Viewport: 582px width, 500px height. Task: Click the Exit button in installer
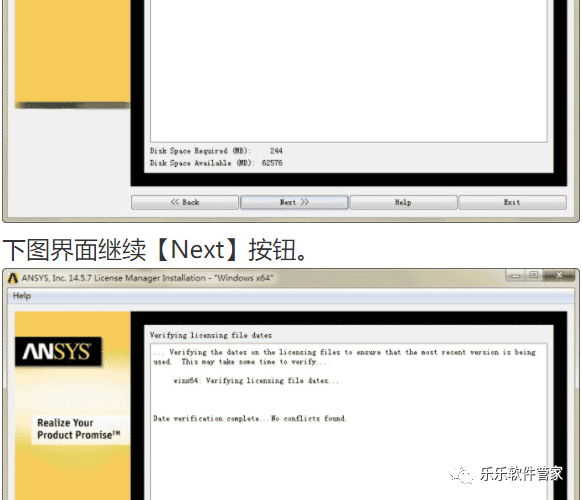pos(513,202)
